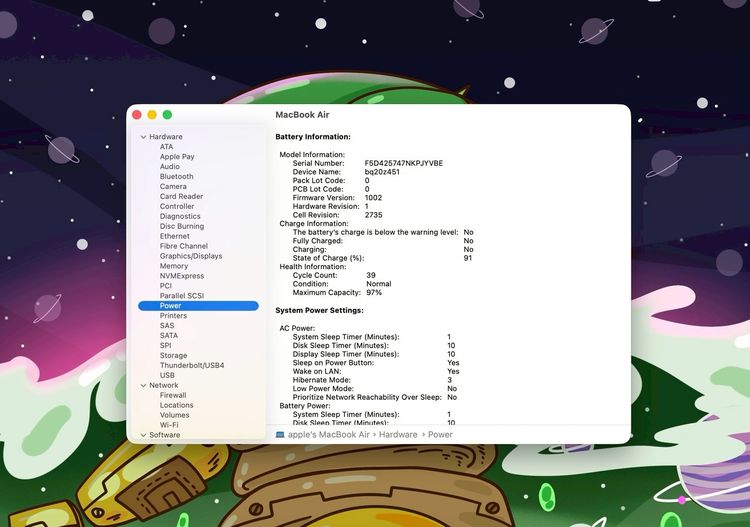Open the Firewall network entry
The image size is (750, 527).
pos(173,395)
